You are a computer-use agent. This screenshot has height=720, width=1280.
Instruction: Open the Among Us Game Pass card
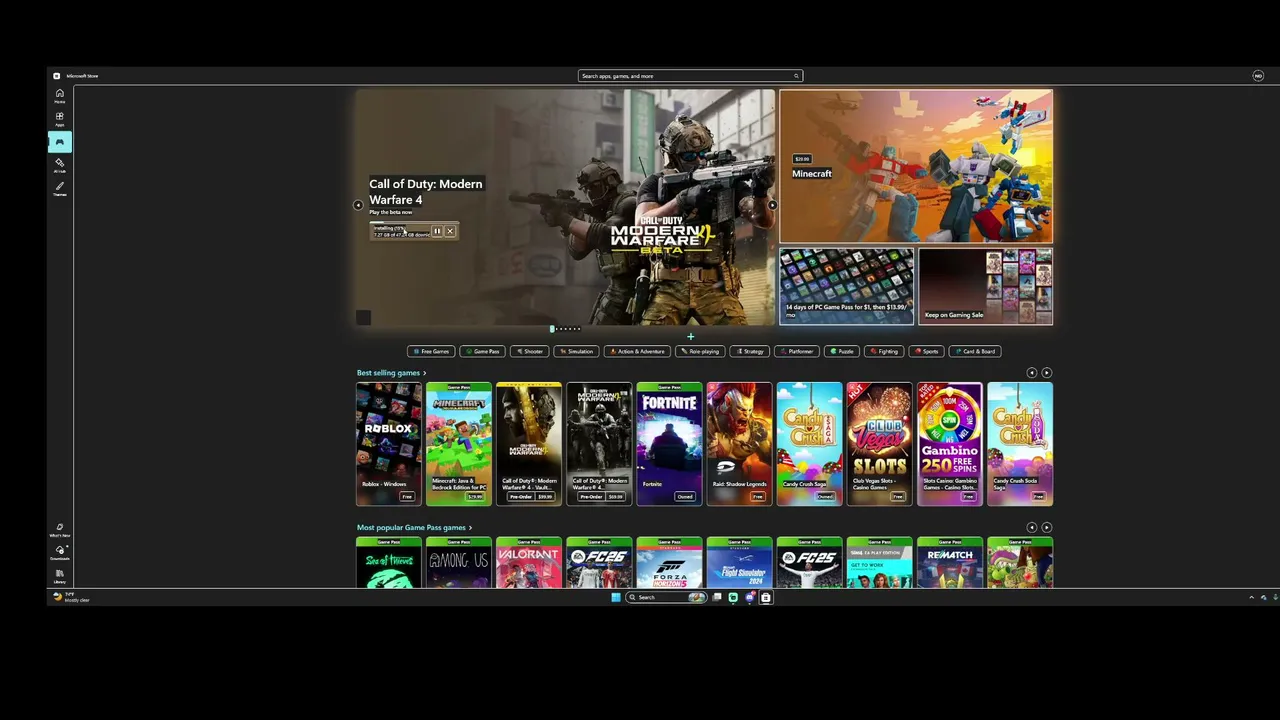459,563
